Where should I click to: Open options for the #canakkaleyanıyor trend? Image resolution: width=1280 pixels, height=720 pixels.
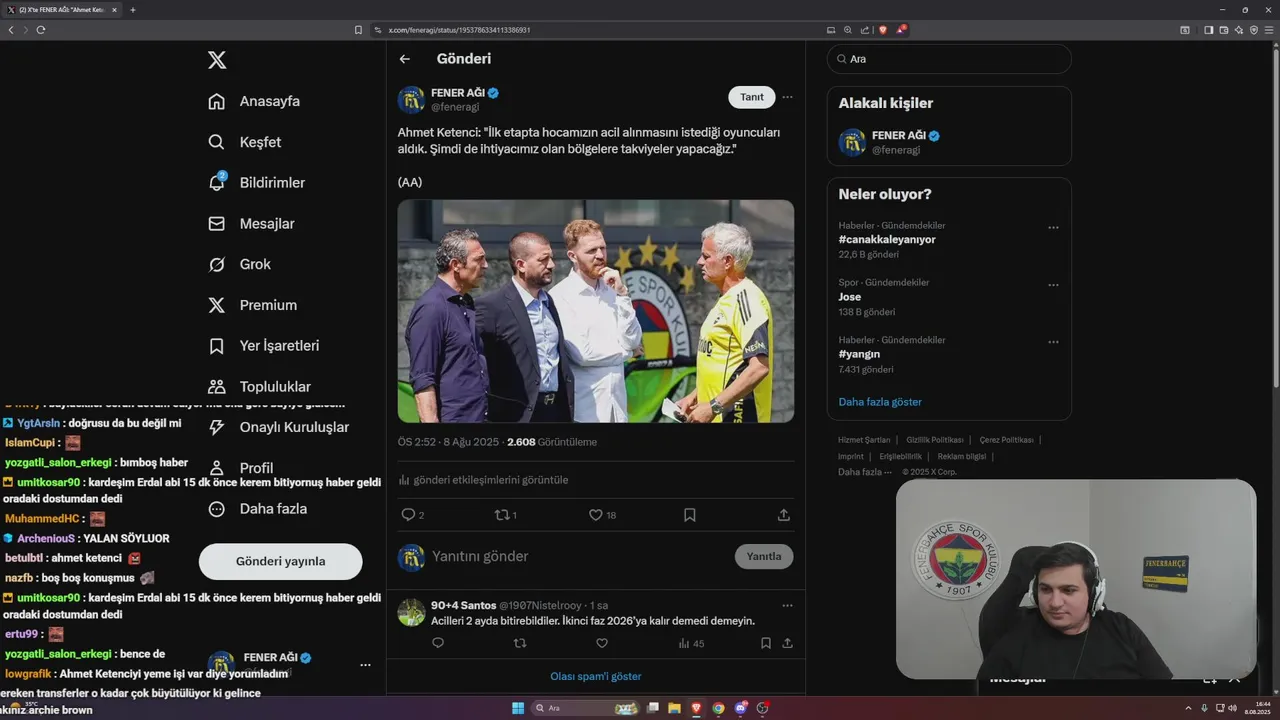(1053, 228)
